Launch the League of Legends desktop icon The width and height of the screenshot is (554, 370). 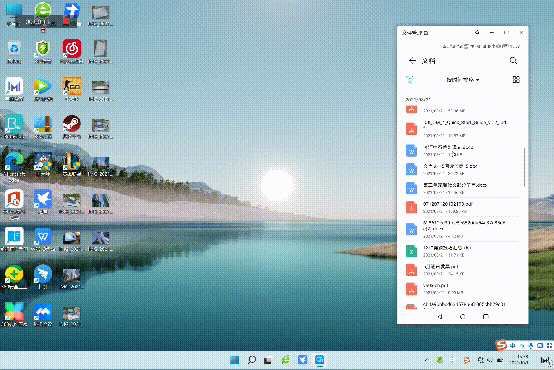point(72,165)
